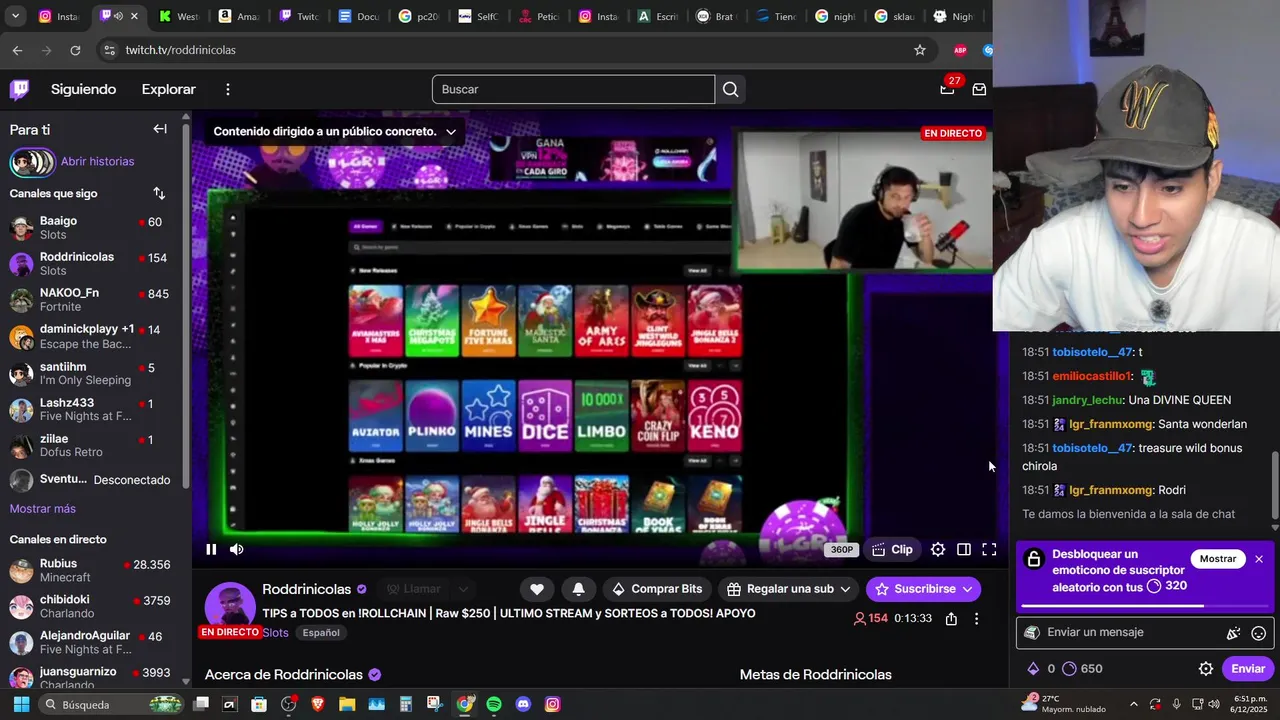Screen dimensions: 1280x720
Task: Click the Roddrinicolas channel avatar
Action: tap(230, 606)
